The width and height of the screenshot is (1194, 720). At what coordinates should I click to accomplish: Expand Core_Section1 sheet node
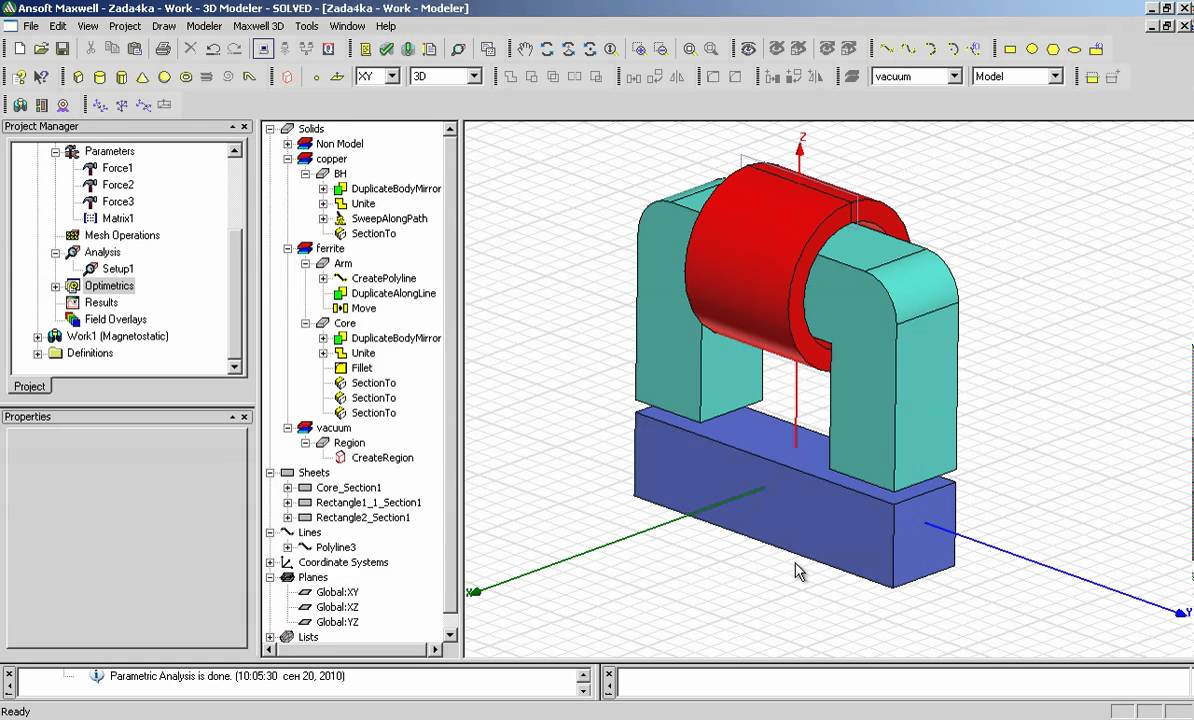pyautogui.click(x=288, y=488)
